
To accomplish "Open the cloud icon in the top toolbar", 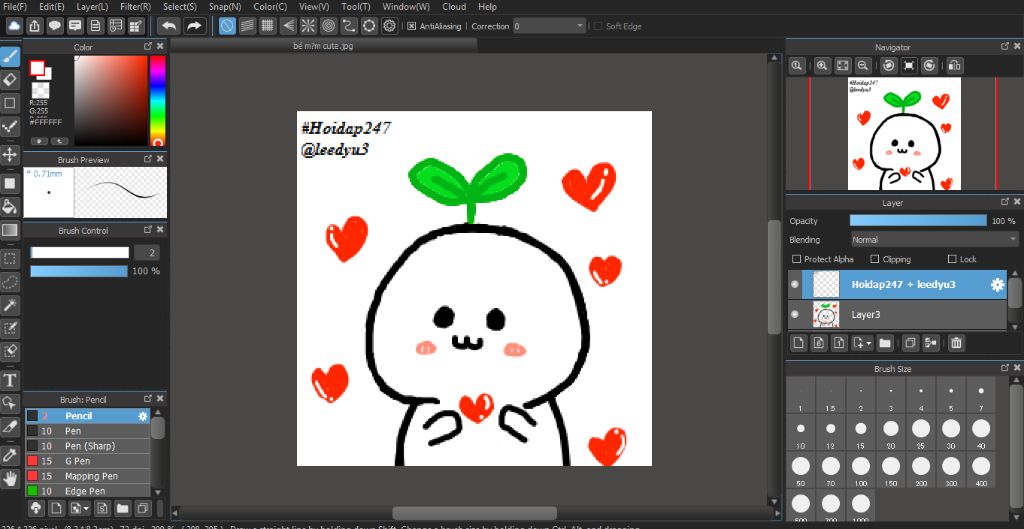I will coord(14,26).
